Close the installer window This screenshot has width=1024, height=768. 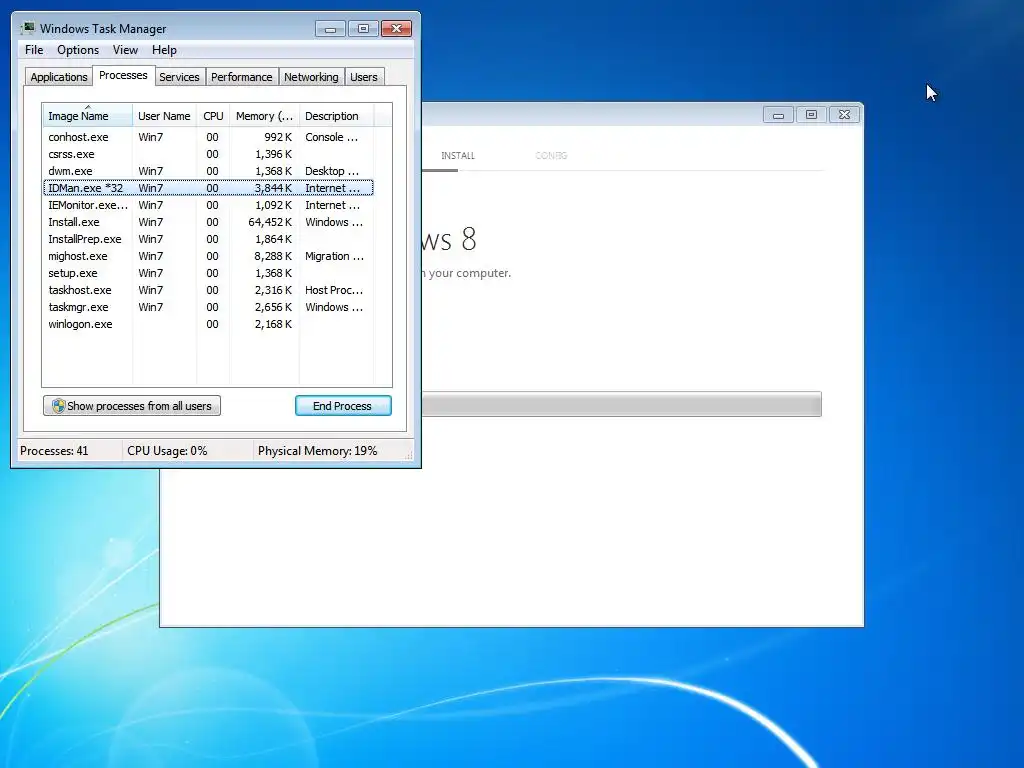(844, 115)
